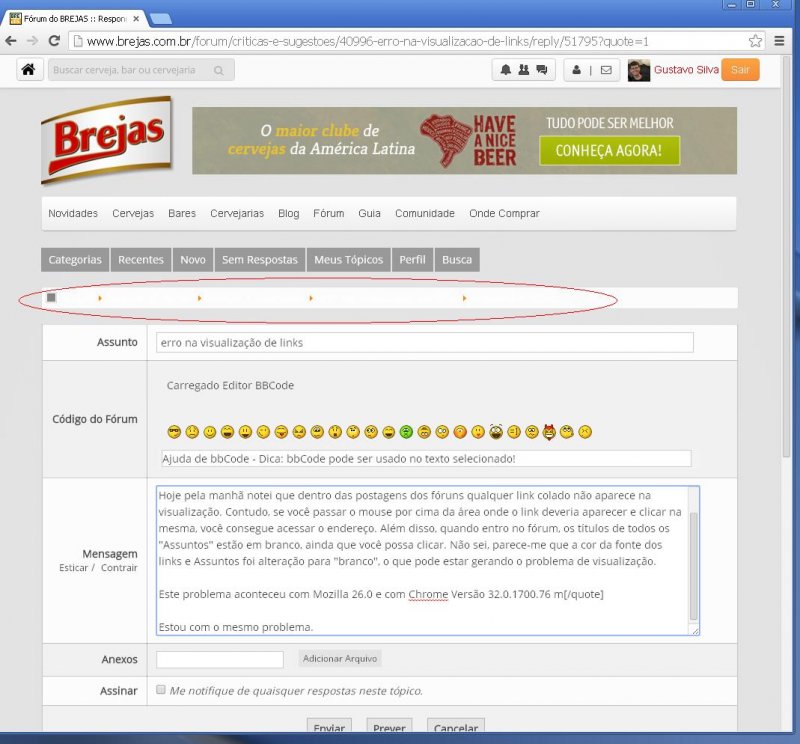Viewport: 800px width, 744px height.
Task: Click the message textarea vertical scrollbar
Action: [x=693, y=560]
